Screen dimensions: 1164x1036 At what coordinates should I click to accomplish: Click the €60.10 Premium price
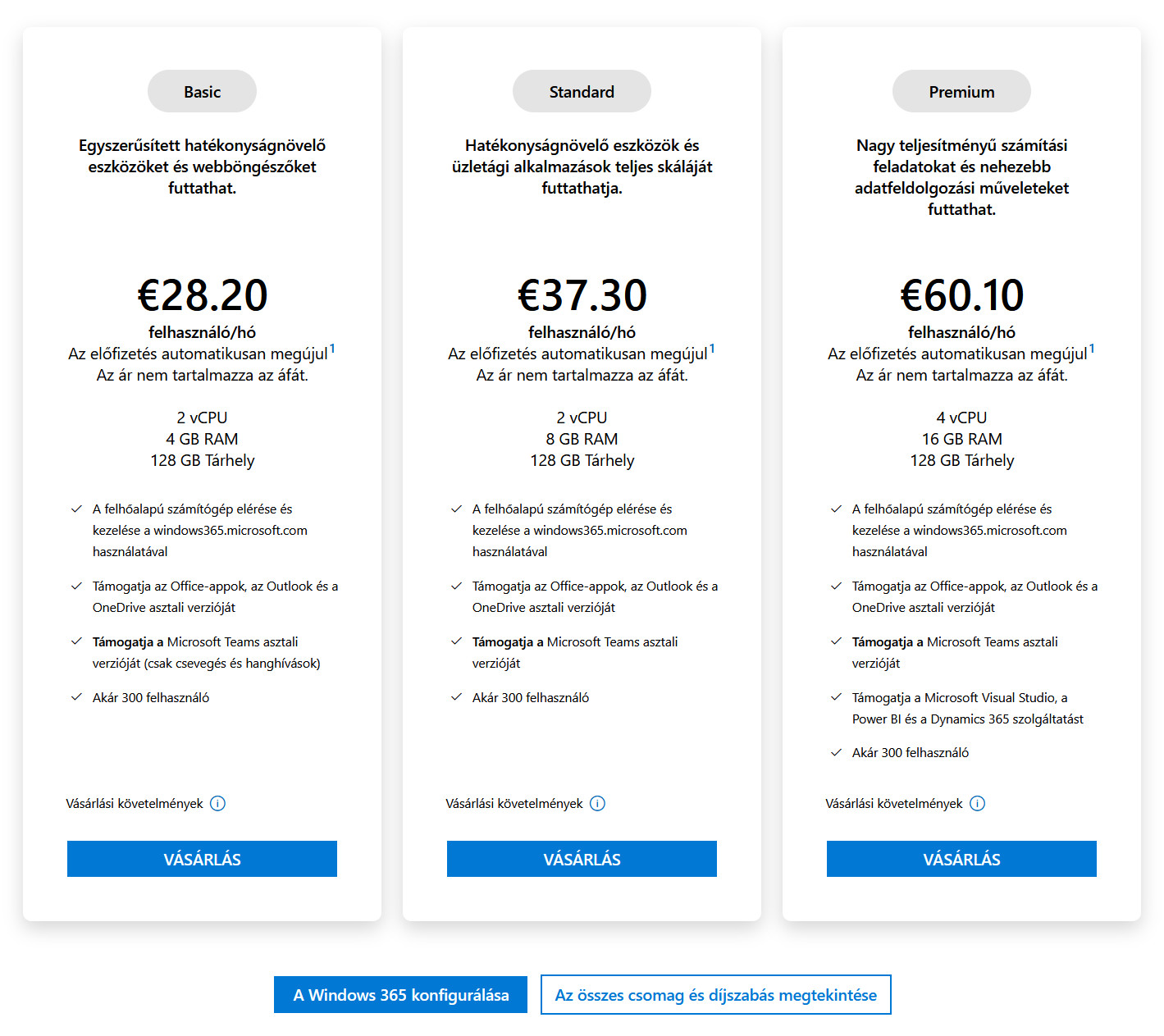click(x=961, y=295)
